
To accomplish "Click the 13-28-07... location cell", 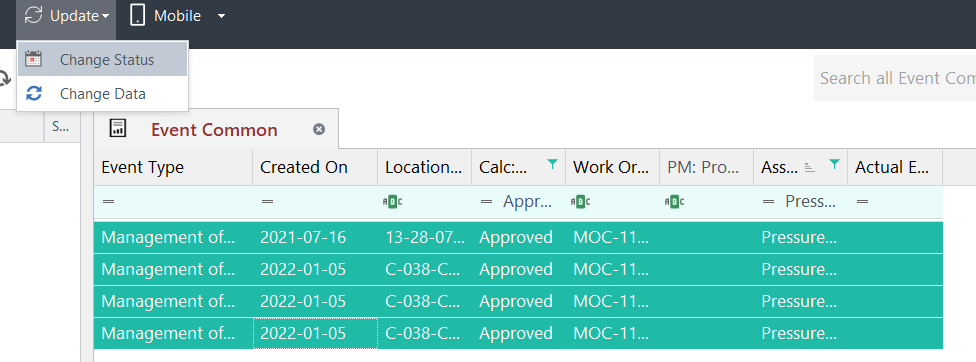I will 424,237.
